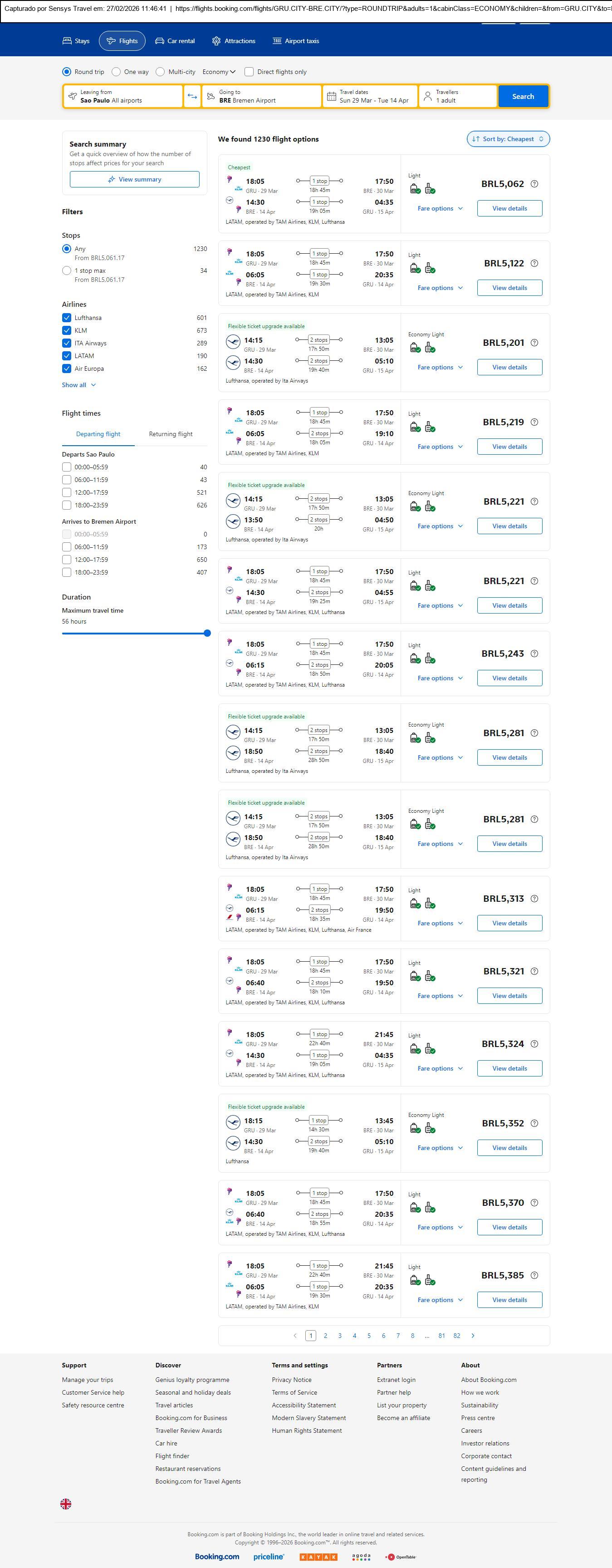Click the UK flag language icon
This screenshot has height=1568, width=612.
[x=66, y=1504]
